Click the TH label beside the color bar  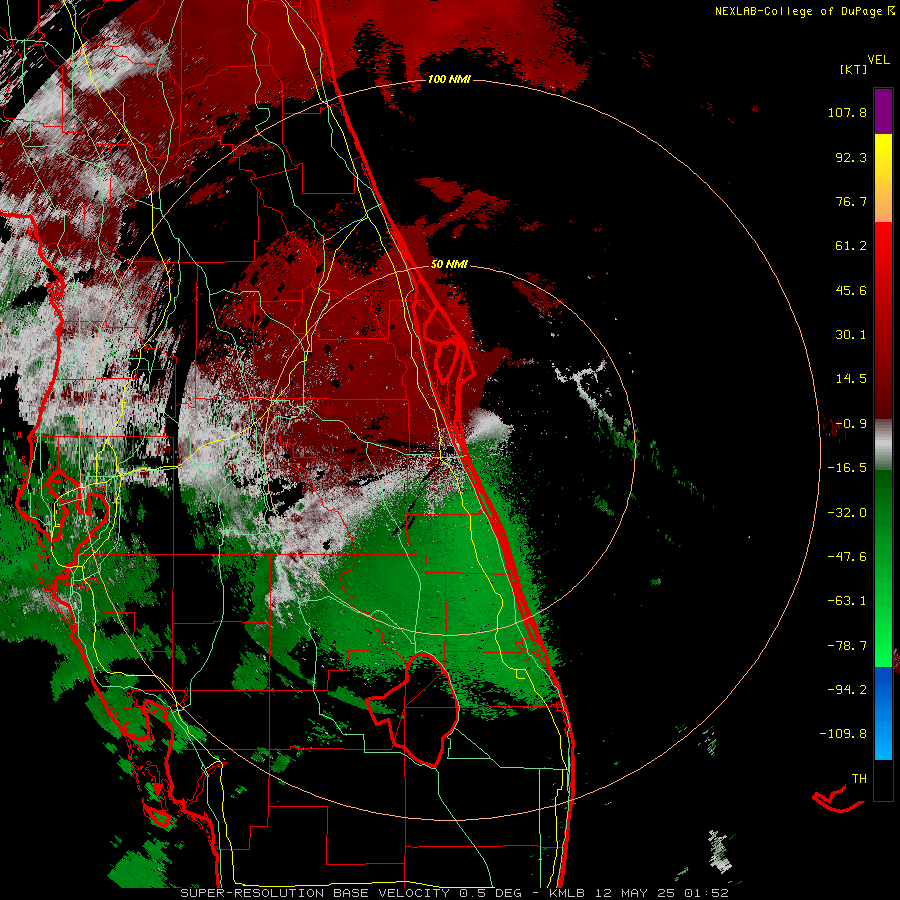pos(859,779)
